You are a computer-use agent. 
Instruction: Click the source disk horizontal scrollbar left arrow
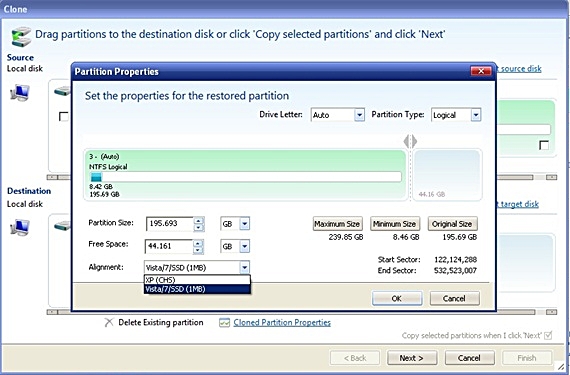[52, 177]
